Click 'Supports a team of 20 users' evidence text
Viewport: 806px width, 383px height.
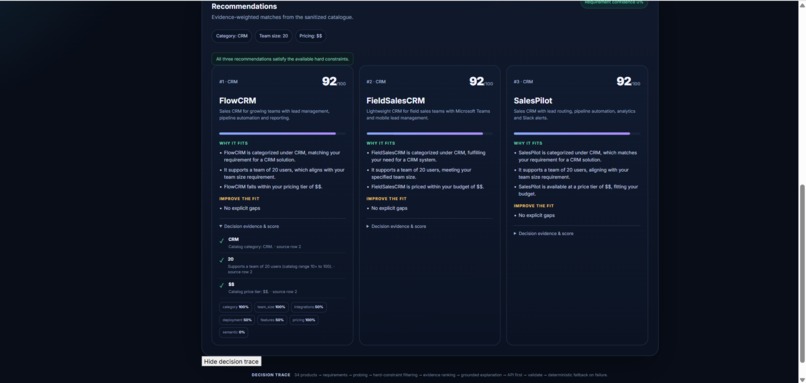pyautogui.click(x=281, y=269)
